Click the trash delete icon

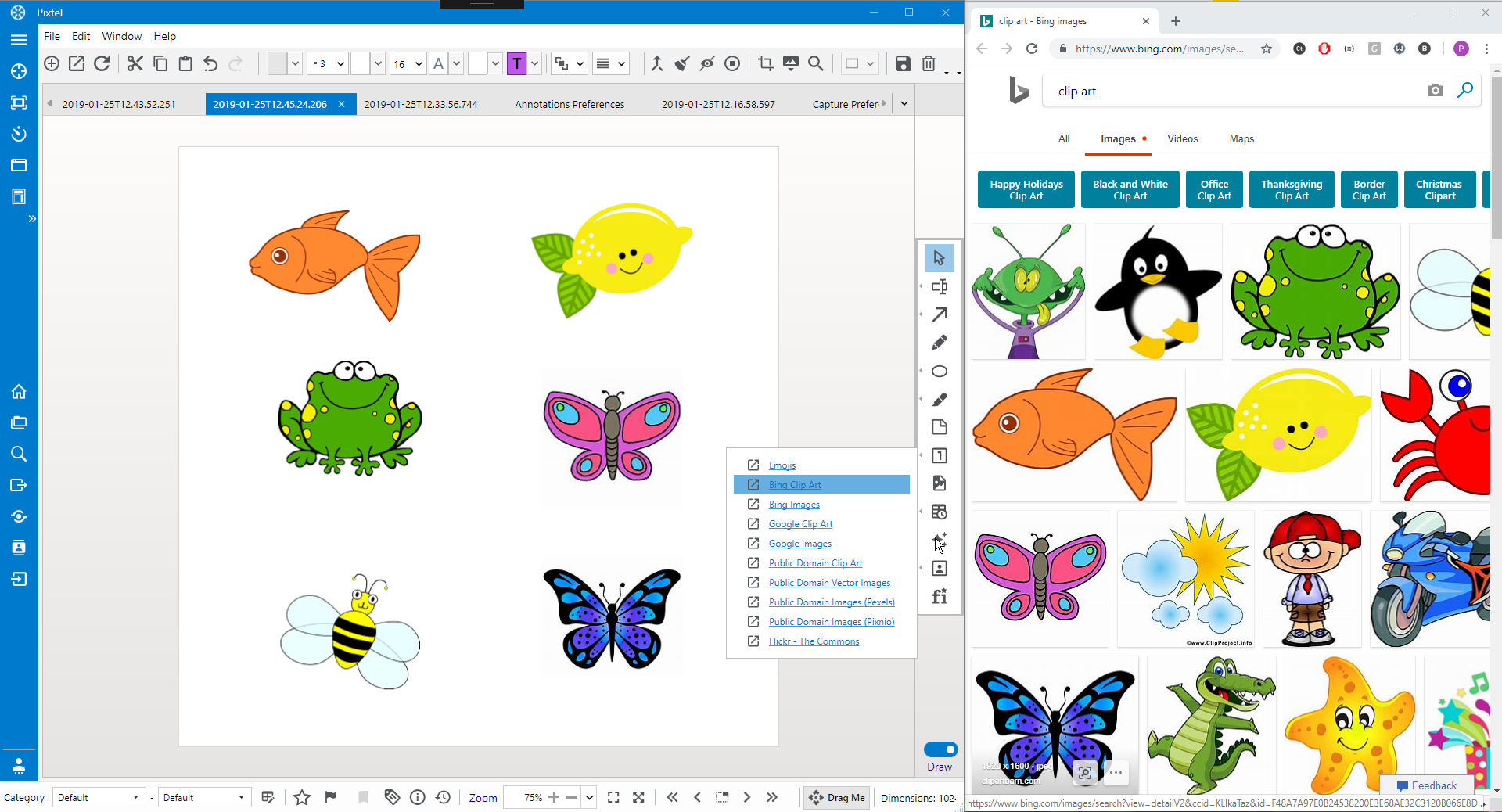click(929, 63)
